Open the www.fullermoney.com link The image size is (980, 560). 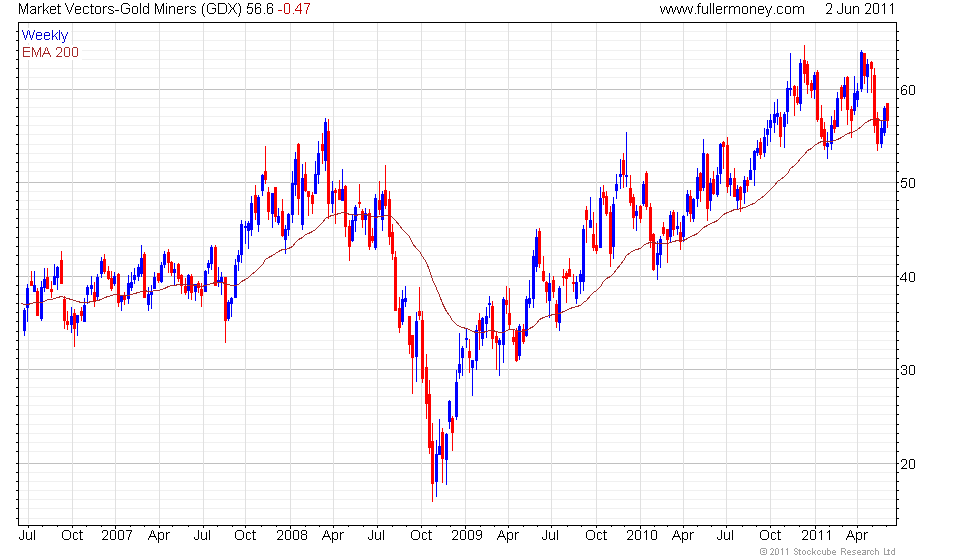point(732,9)
